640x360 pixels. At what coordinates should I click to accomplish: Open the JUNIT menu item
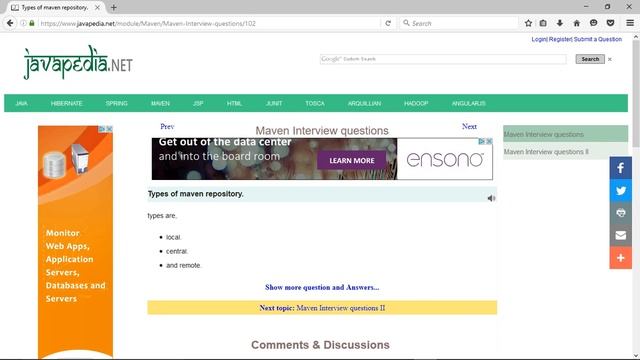click(274, 104)
